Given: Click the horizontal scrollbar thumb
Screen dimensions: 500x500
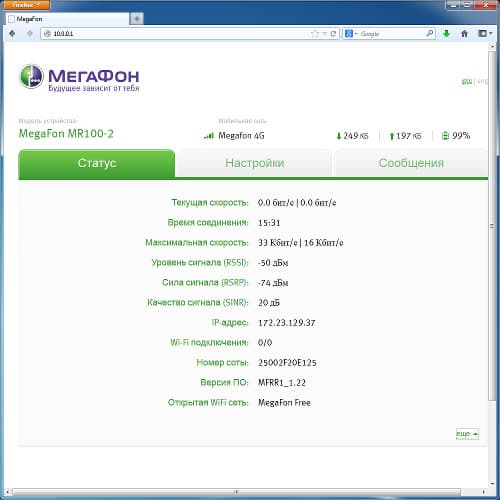Looking at the screenshot, I should [x=236, y=492].
